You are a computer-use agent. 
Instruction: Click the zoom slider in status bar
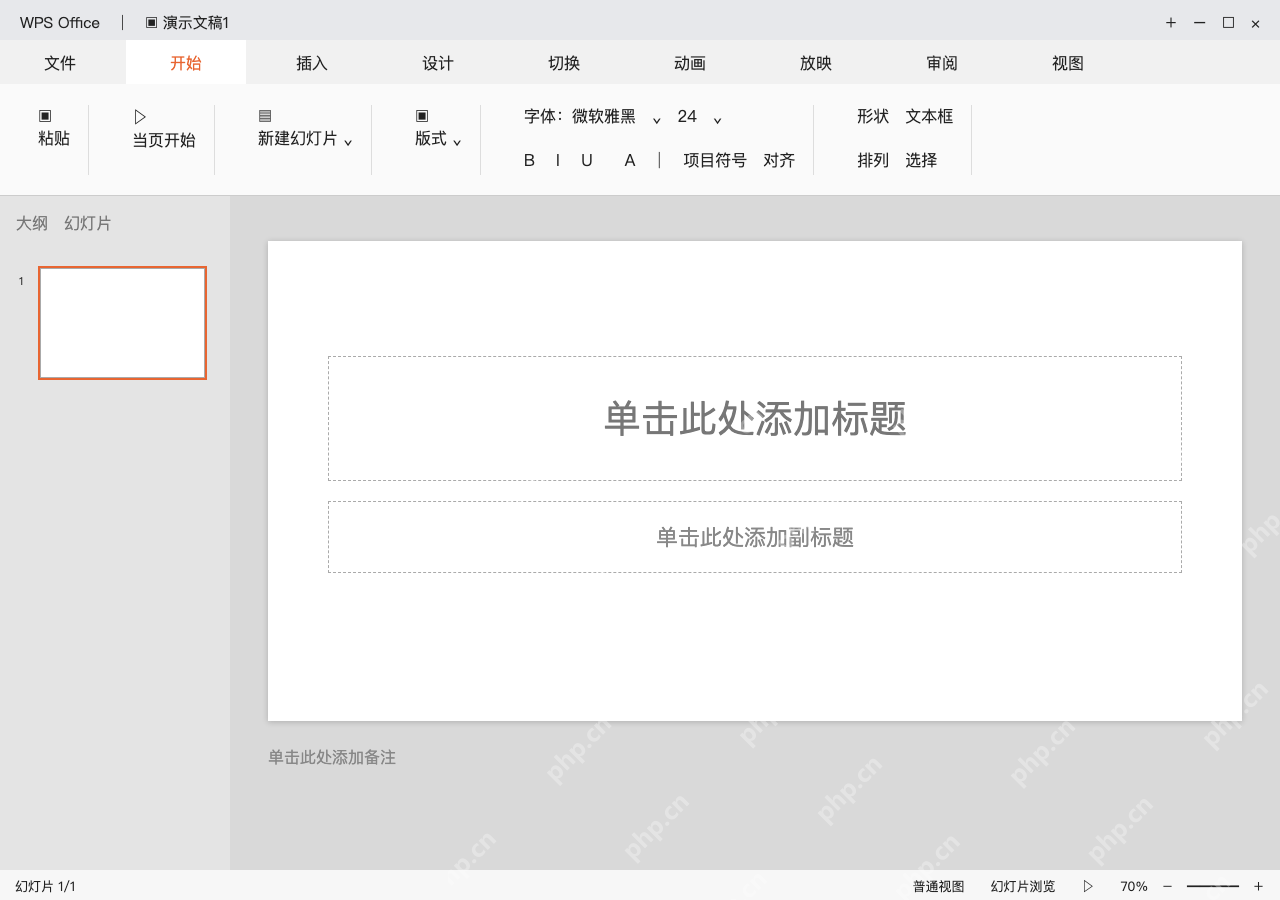pyautogui.click(x=1213, y=886)
